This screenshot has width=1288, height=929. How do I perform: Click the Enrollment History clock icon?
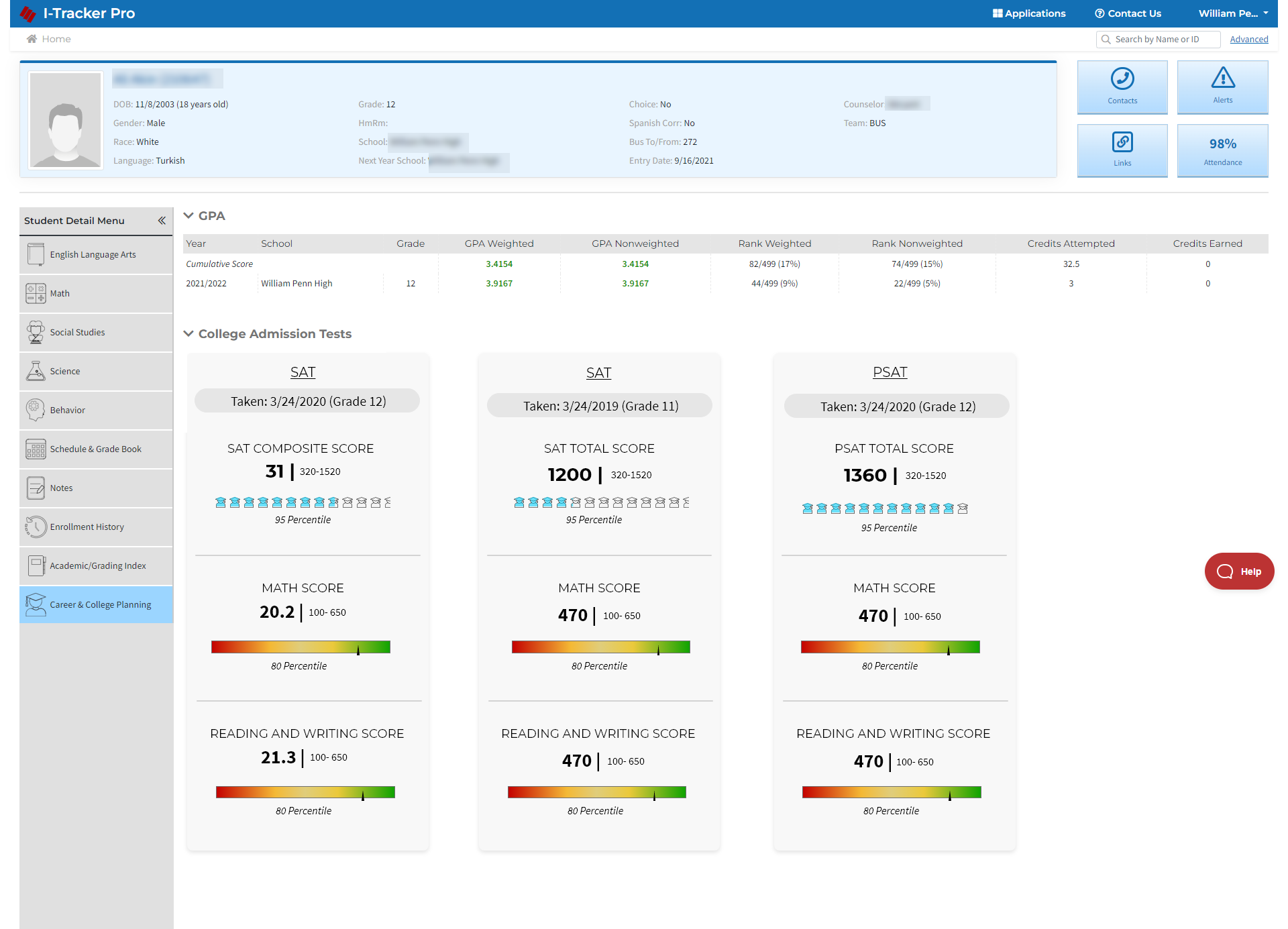(x=36, y=527)
